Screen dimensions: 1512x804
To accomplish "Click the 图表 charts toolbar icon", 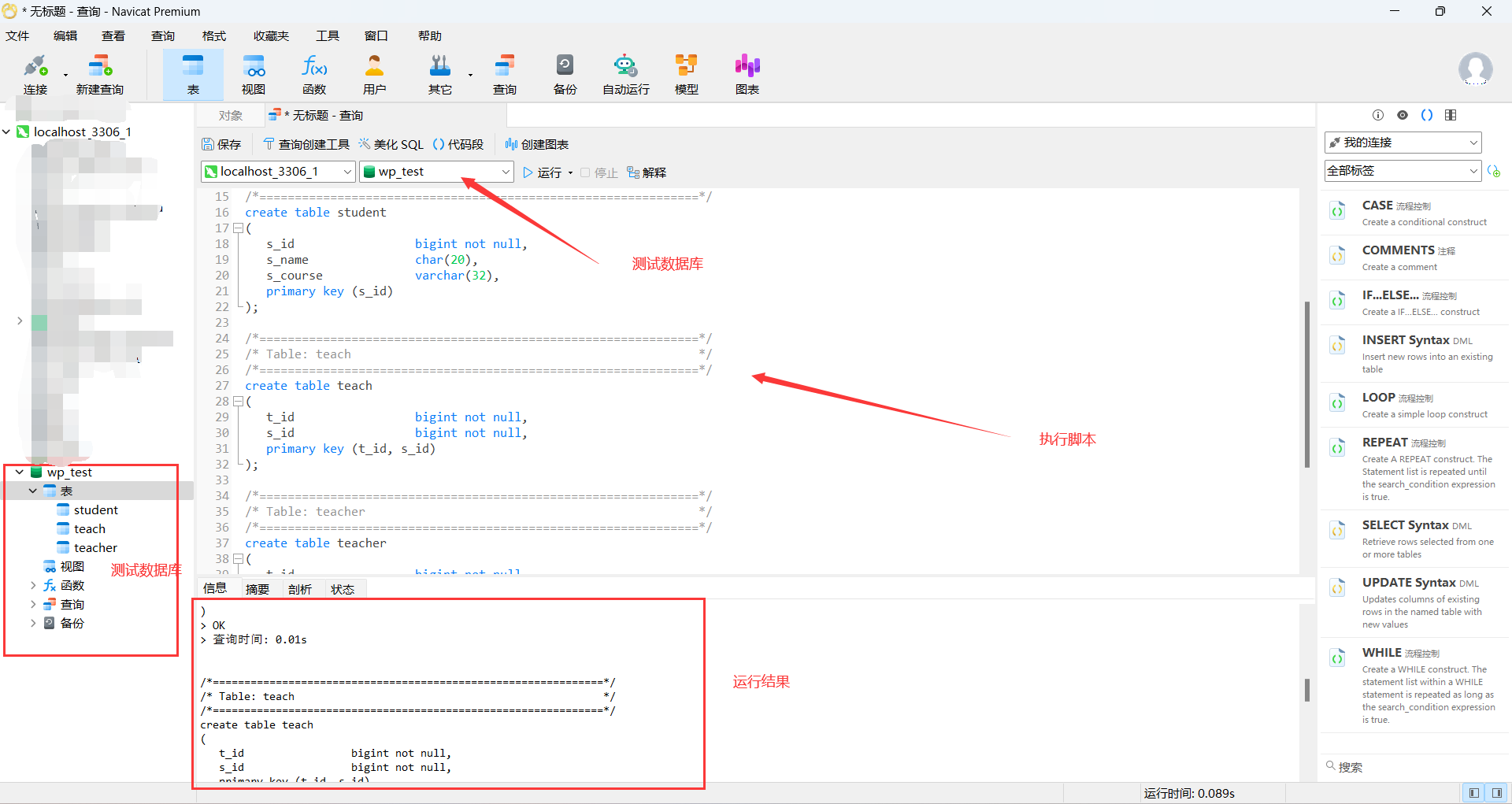I will (747, 75).
